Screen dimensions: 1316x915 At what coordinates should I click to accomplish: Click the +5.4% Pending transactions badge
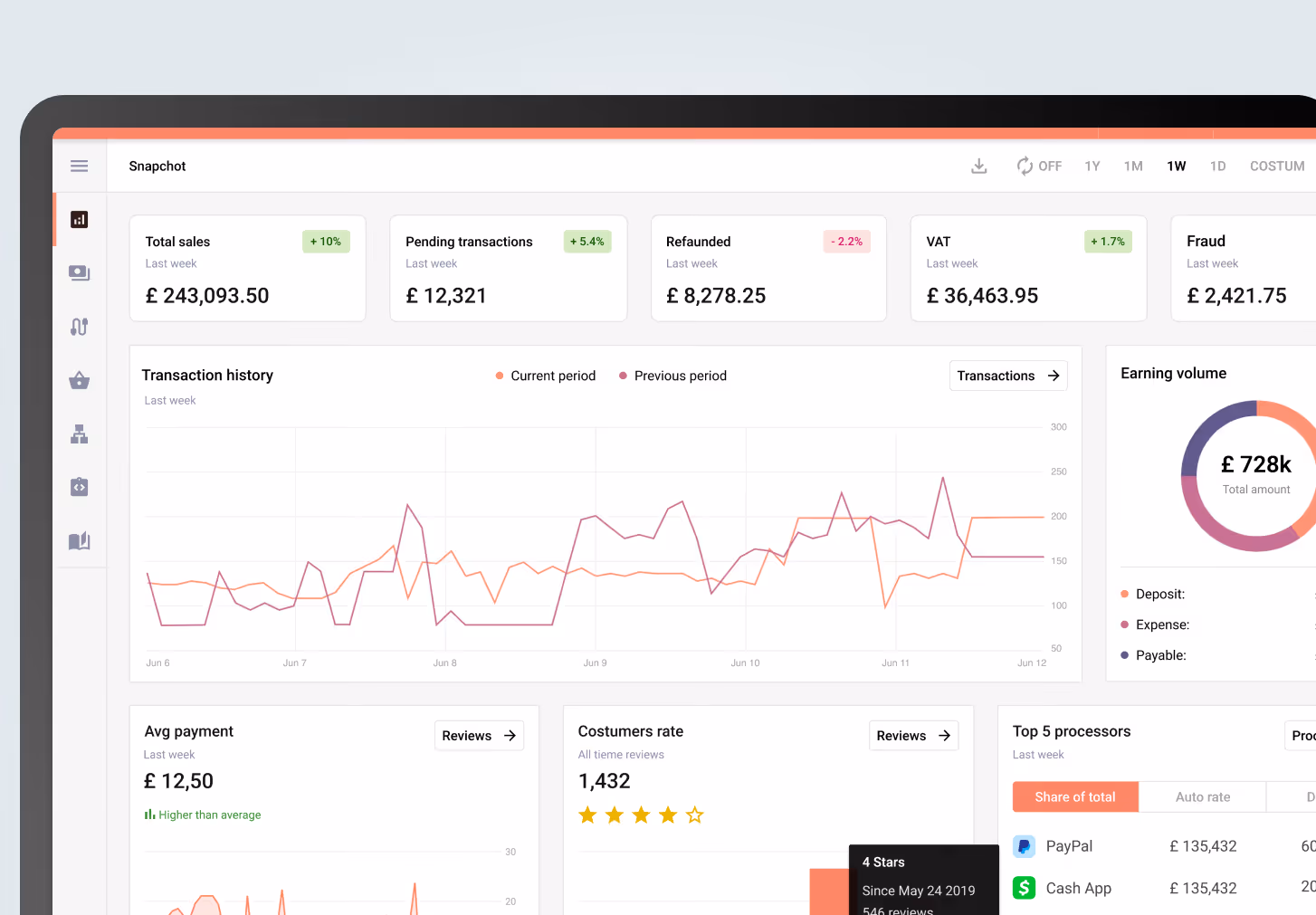(x=587, y=242)
